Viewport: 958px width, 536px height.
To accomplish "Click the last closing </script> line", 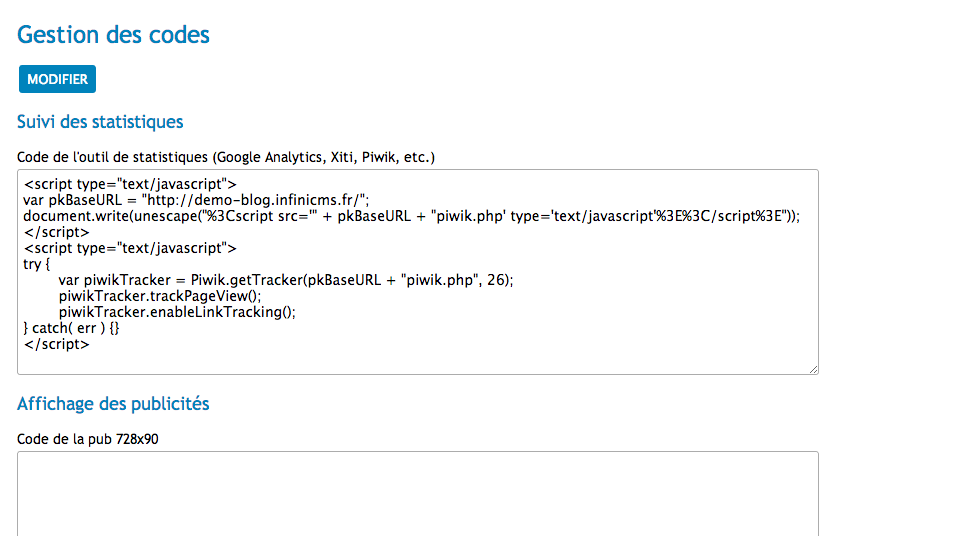I will pos(57,344).
